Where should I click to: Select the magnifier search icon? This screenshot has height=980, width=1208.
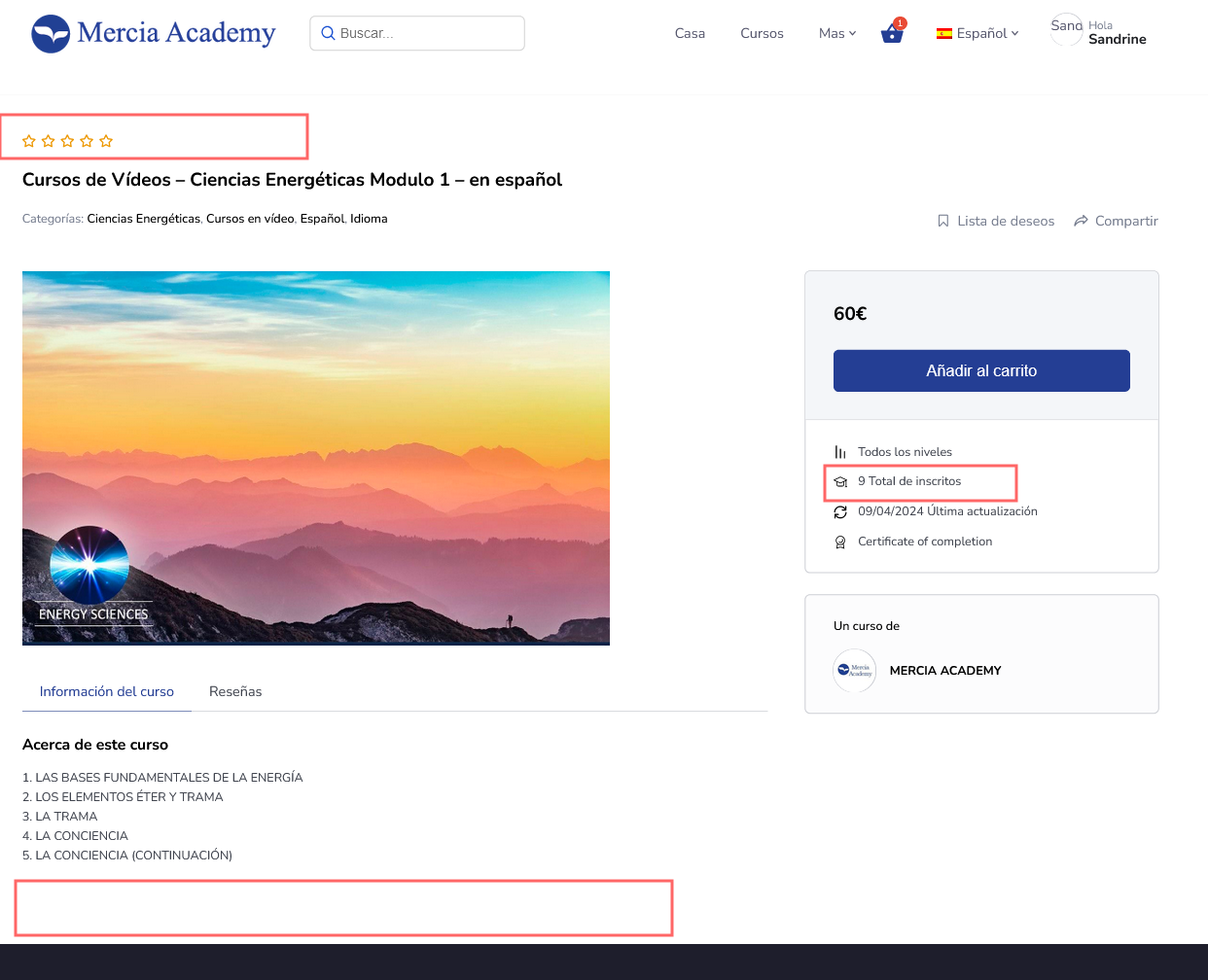pyautogui.click(x=328, y=33)
